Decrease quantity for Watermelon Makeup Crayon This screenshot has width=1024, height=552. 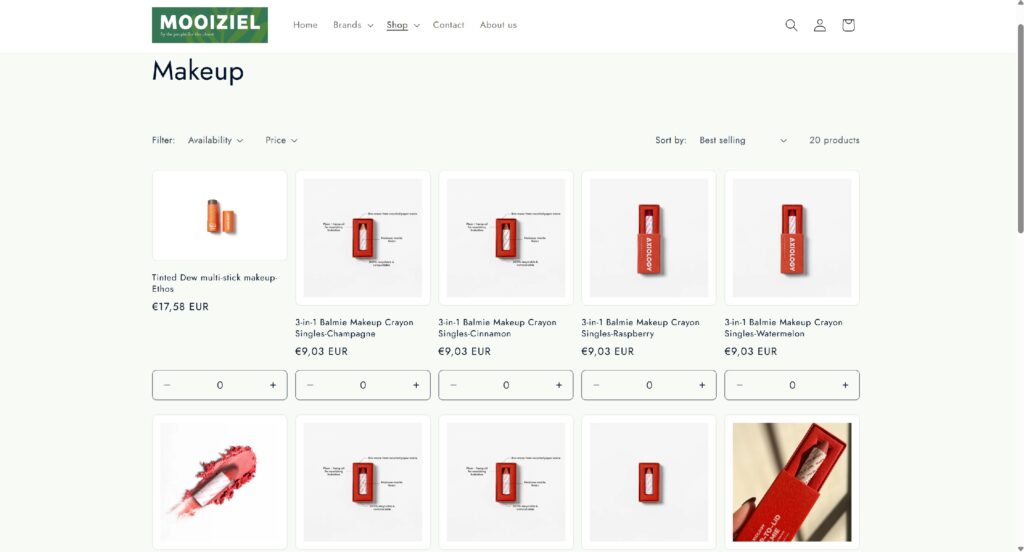(x=739, y=385)
